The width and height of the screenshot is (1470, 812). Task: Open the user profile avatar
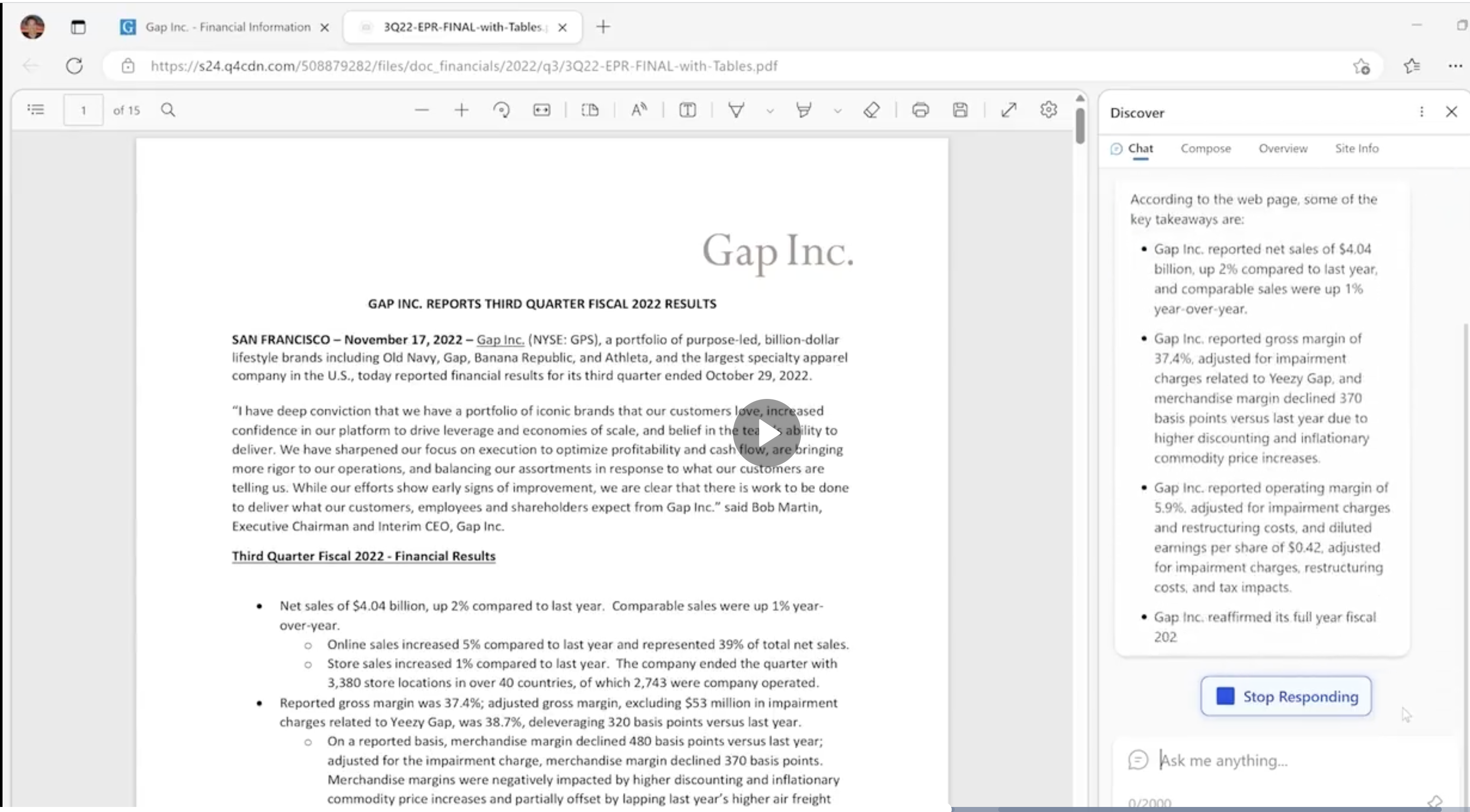32,26
